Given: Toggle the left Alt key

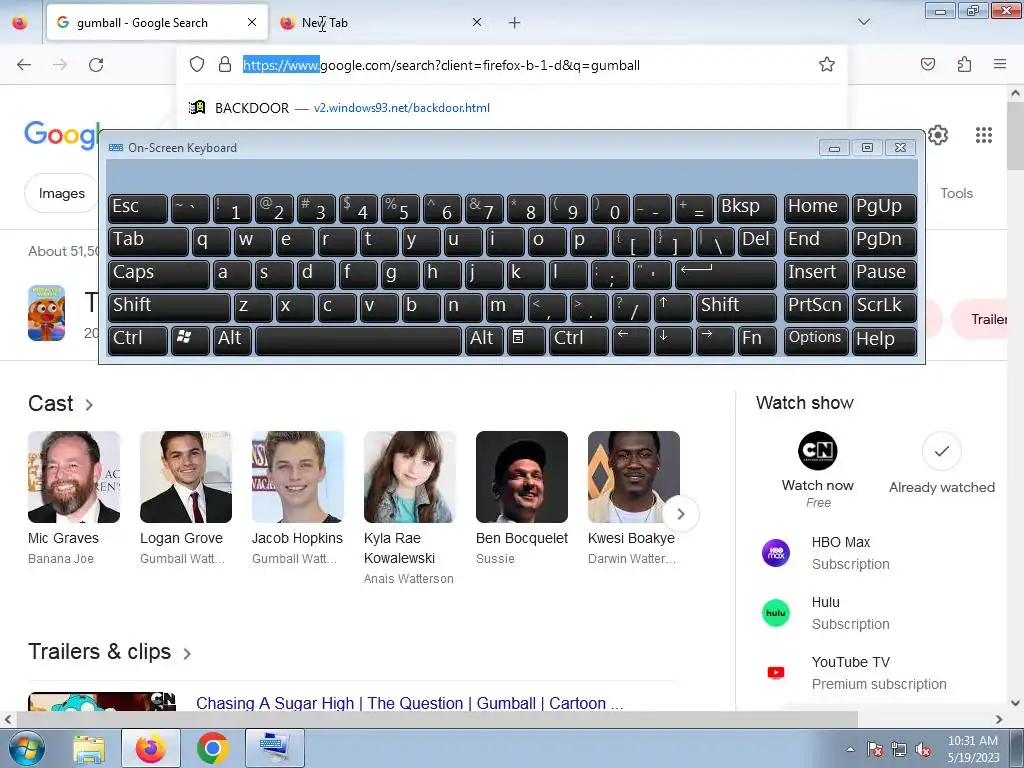Looking at the screenshot, I should click(232, 340).
